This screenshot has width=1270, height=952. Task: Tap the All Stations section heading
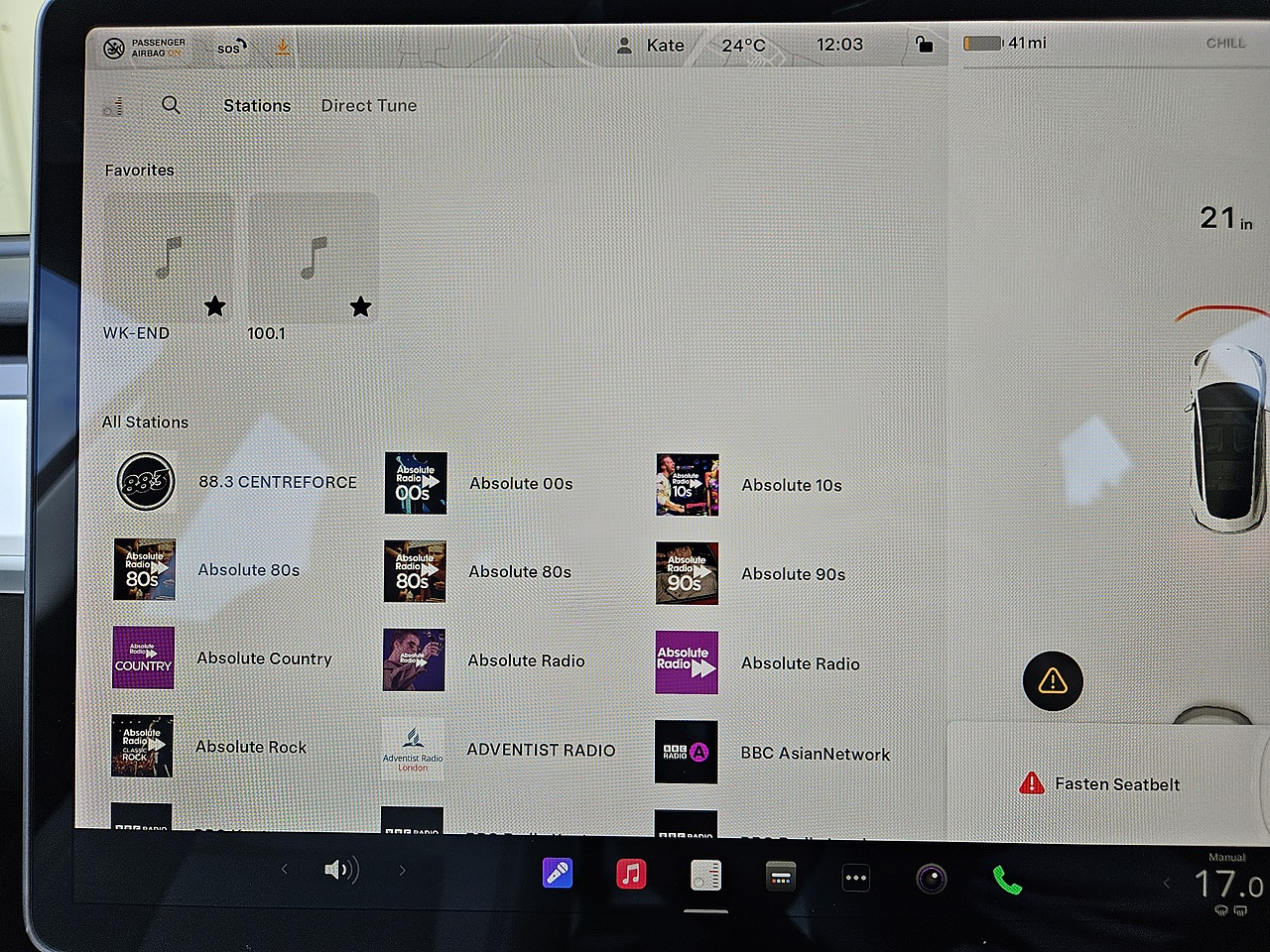click(145, 421)
